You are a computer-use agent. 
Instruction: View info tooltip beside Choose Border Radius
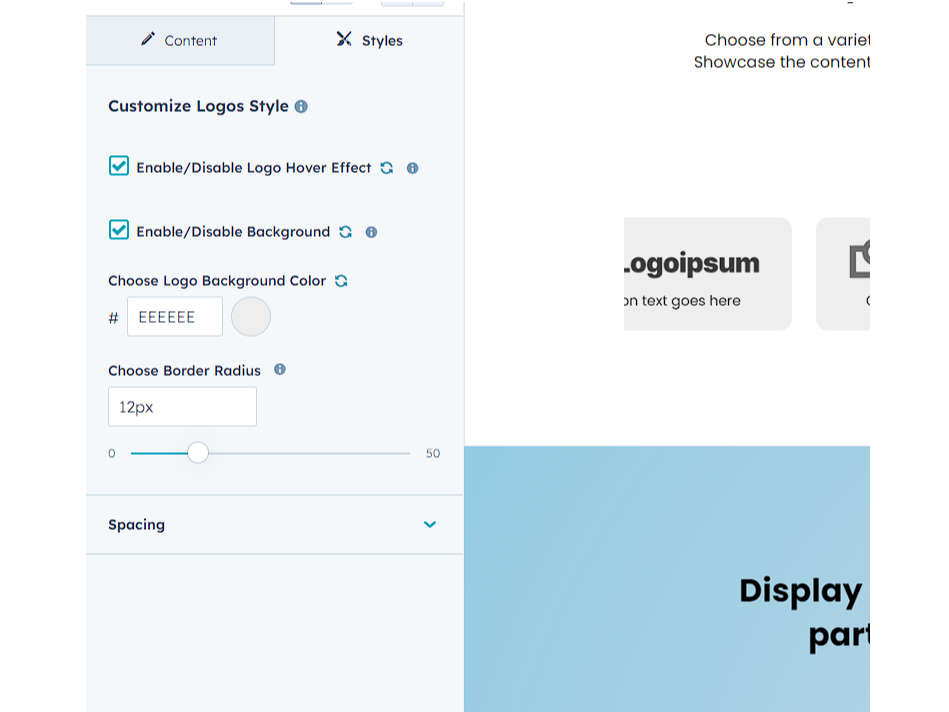(x=280, y=370)
